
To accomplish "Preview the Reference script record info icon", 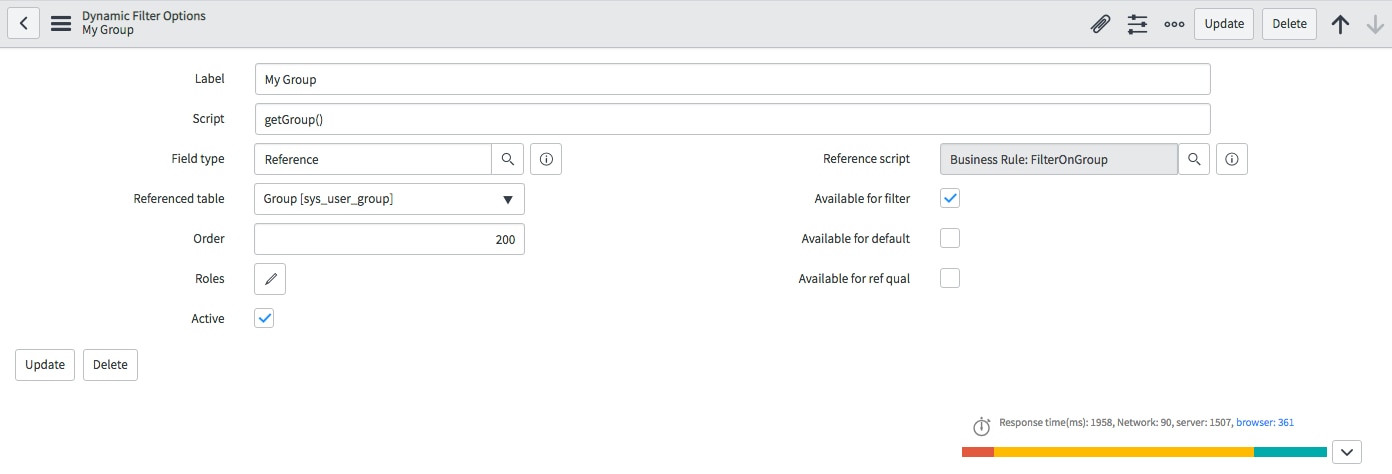I will click(x=1232, y=159).
